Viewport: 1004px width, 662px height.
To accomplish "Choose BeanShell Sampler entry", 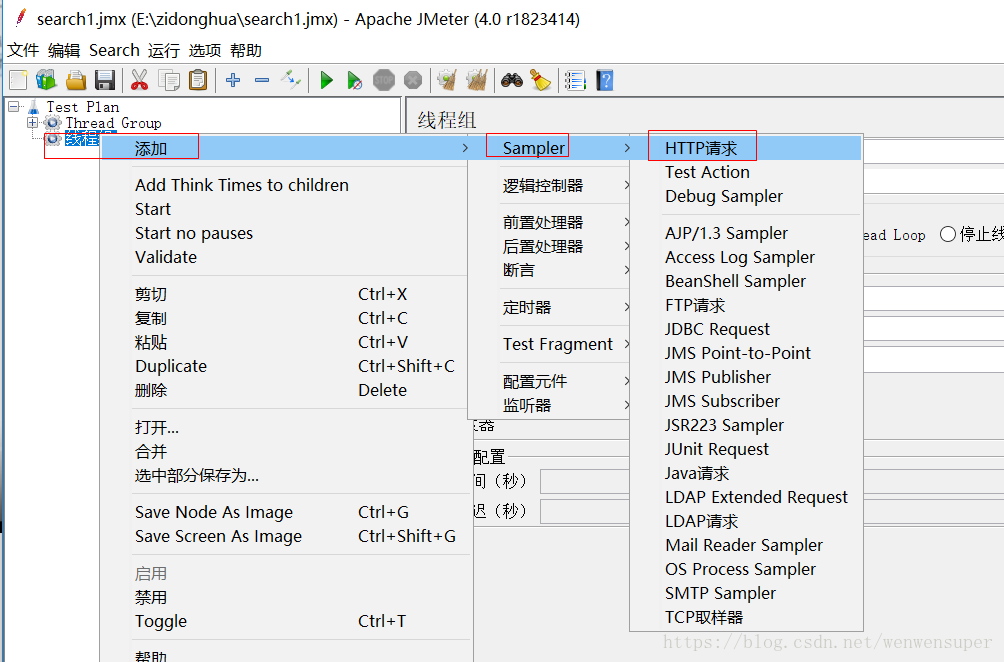I will [747, 281].
